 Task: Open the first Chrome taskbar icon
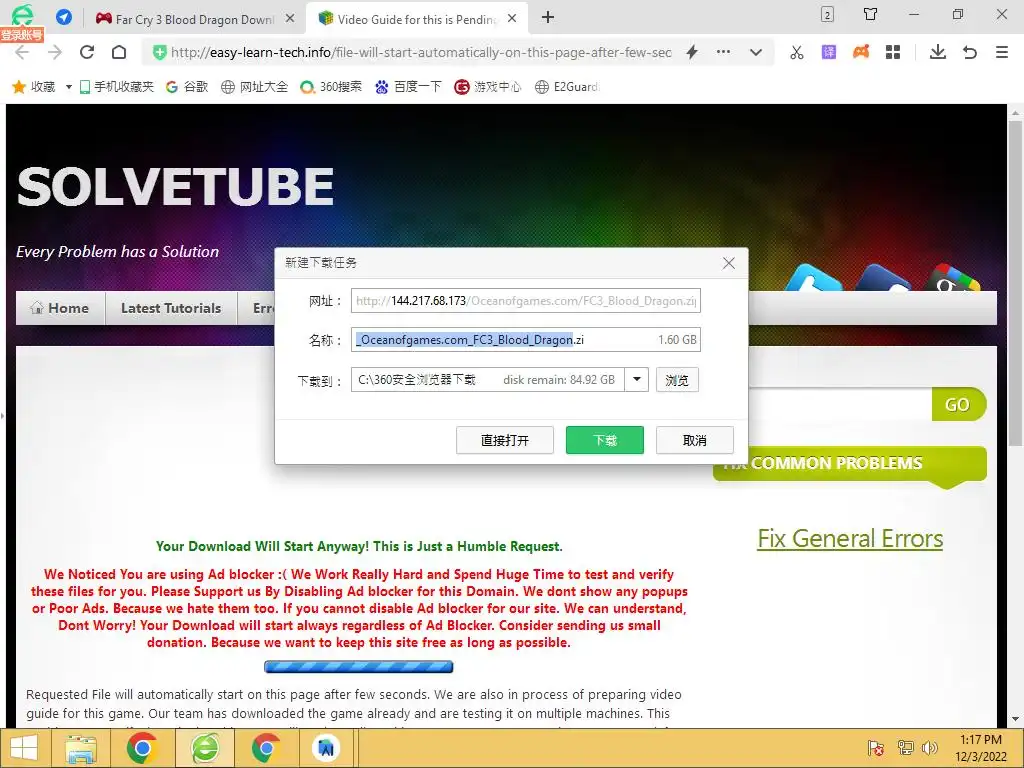(x=142, y=748)
